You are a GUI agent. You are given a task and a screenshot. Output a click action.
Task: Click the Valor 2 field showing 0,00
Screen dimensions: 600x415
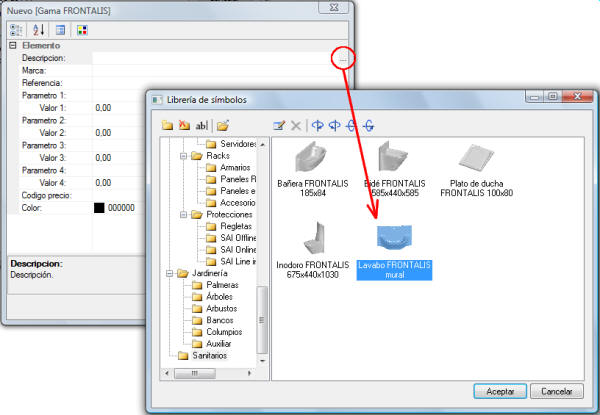(119, 133)
